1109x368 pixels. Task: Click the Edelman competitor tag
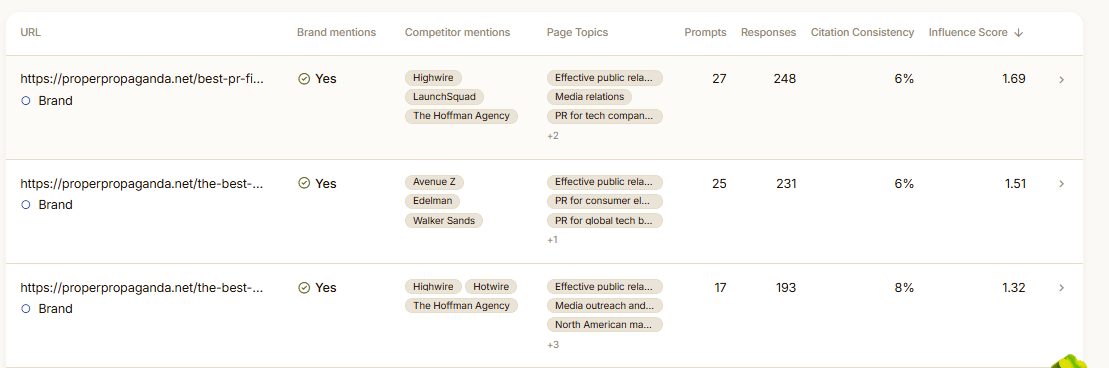pos(432,202)
